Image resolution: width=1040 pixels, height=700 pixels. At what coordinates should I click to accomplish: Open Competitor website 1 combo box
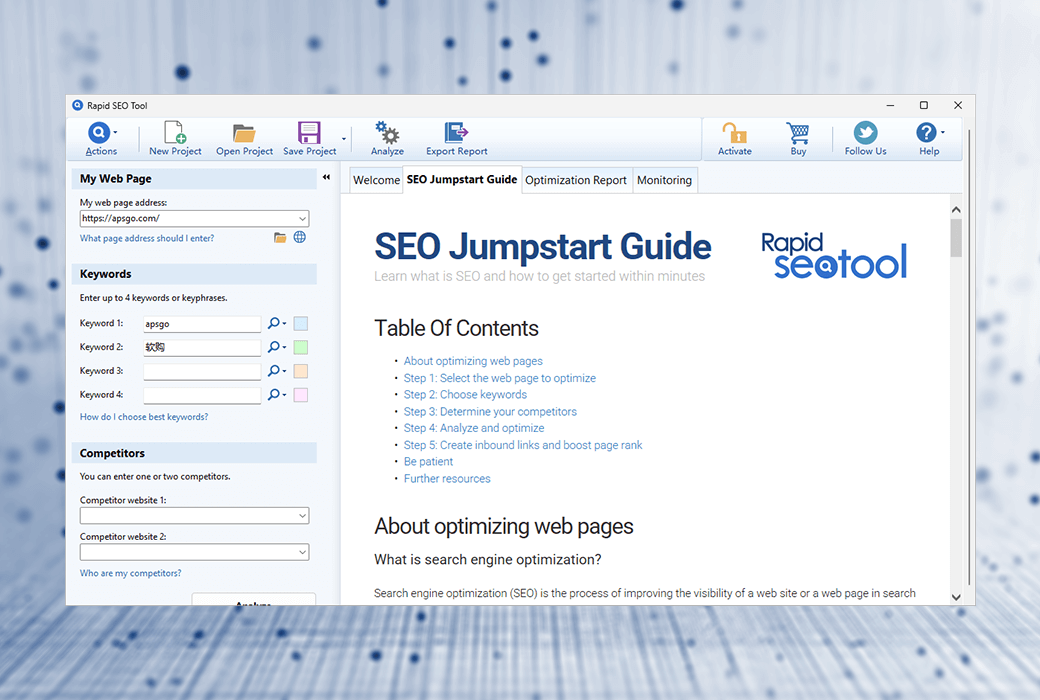[194, 516]
